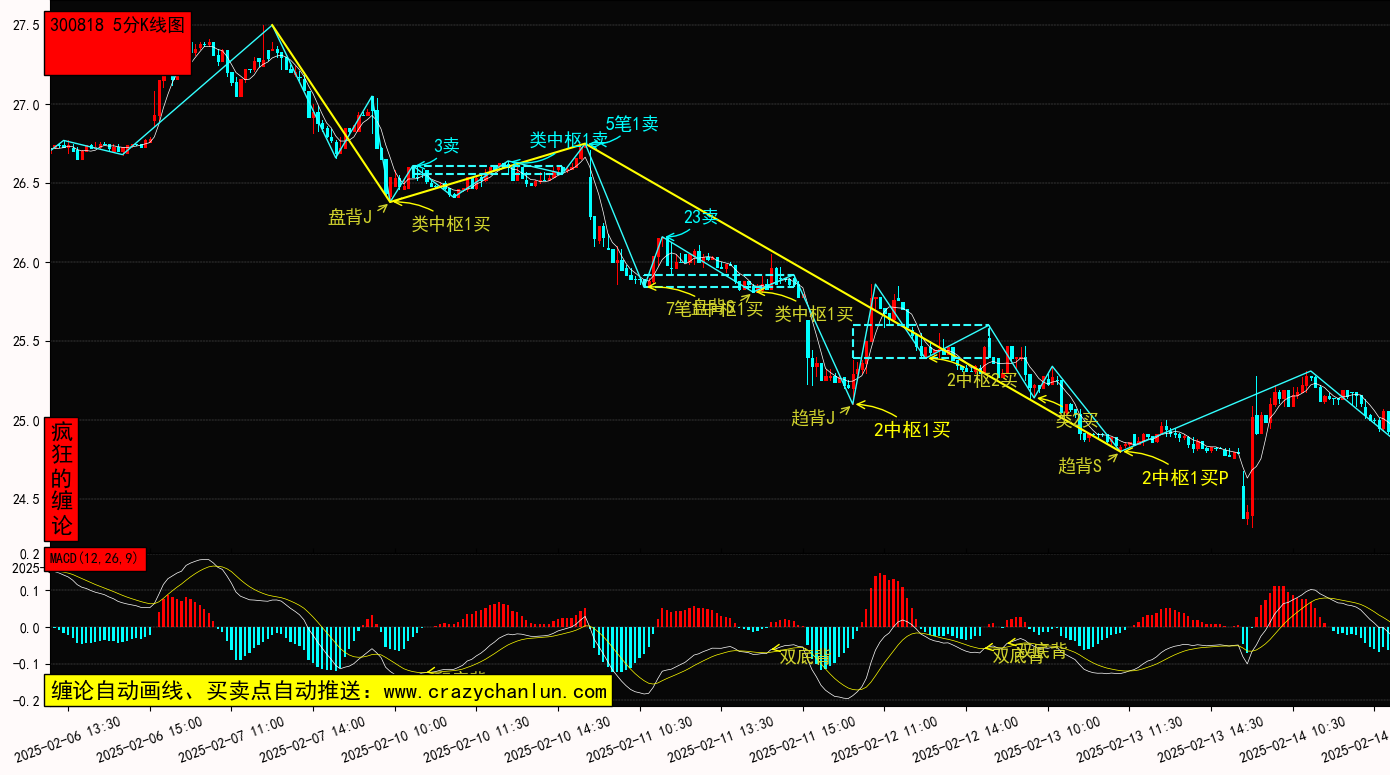Click the -0.2 MACD axis value

(26, 701)
